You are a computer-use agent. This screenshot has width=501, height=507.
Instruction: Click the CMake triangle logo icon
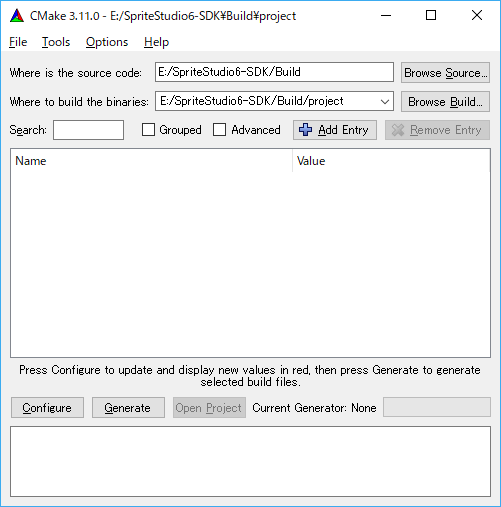[17, 16]
